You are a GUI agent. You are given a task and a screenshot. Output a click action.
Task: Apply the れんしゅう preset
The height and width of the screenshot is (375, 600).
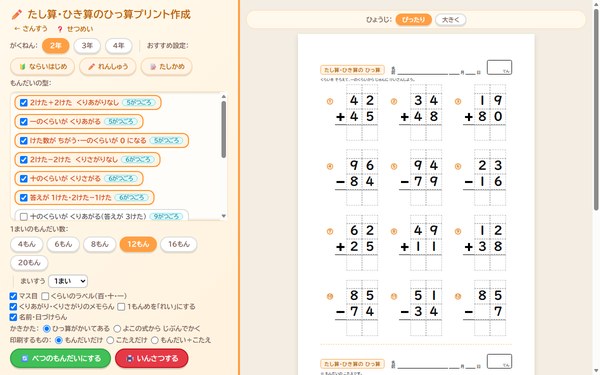click(108, 67)
